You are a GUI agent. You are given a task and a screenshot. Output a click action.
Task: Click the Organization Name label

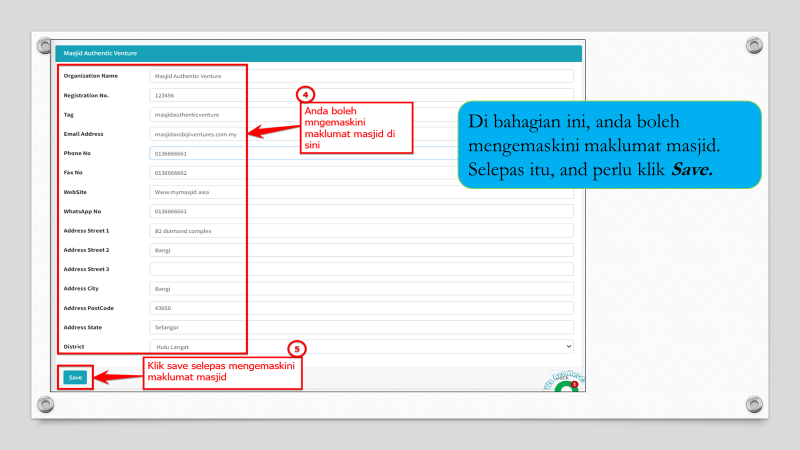click(x=90, y=76)
